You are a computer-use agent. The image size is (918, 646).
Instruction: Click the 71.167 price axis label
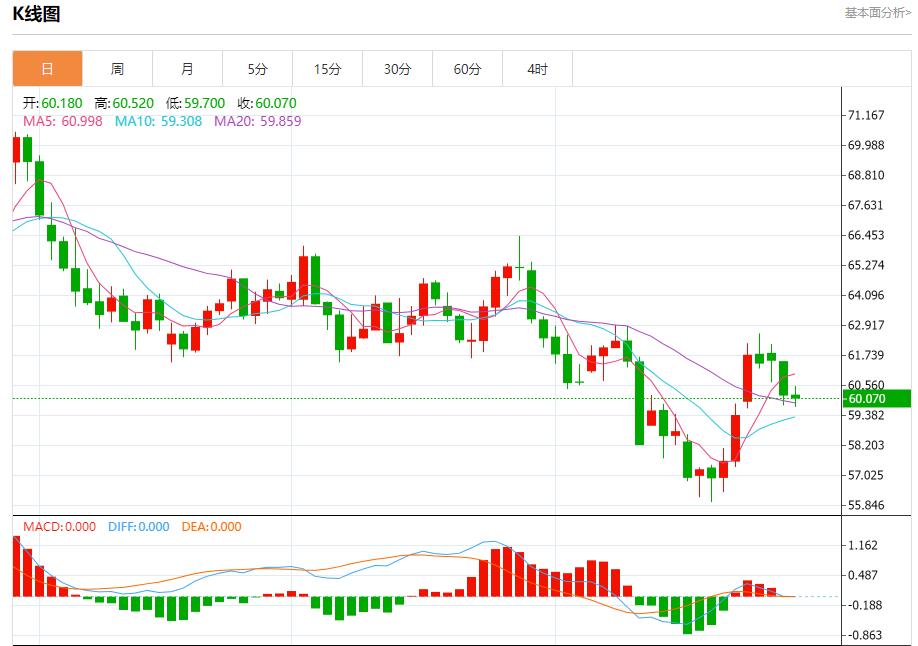pos(867,116)
